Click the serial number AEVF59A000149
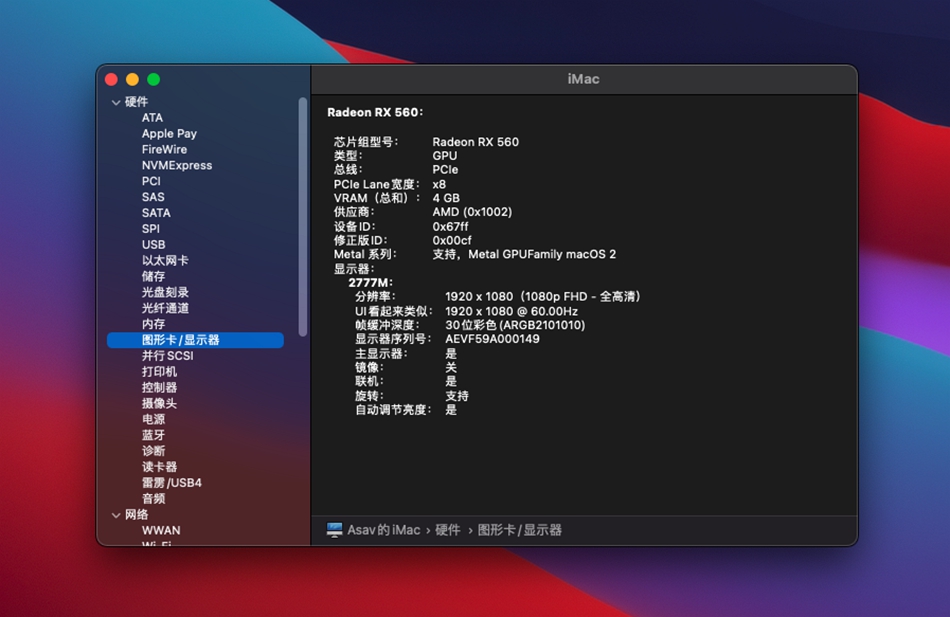 click(492, 339)
